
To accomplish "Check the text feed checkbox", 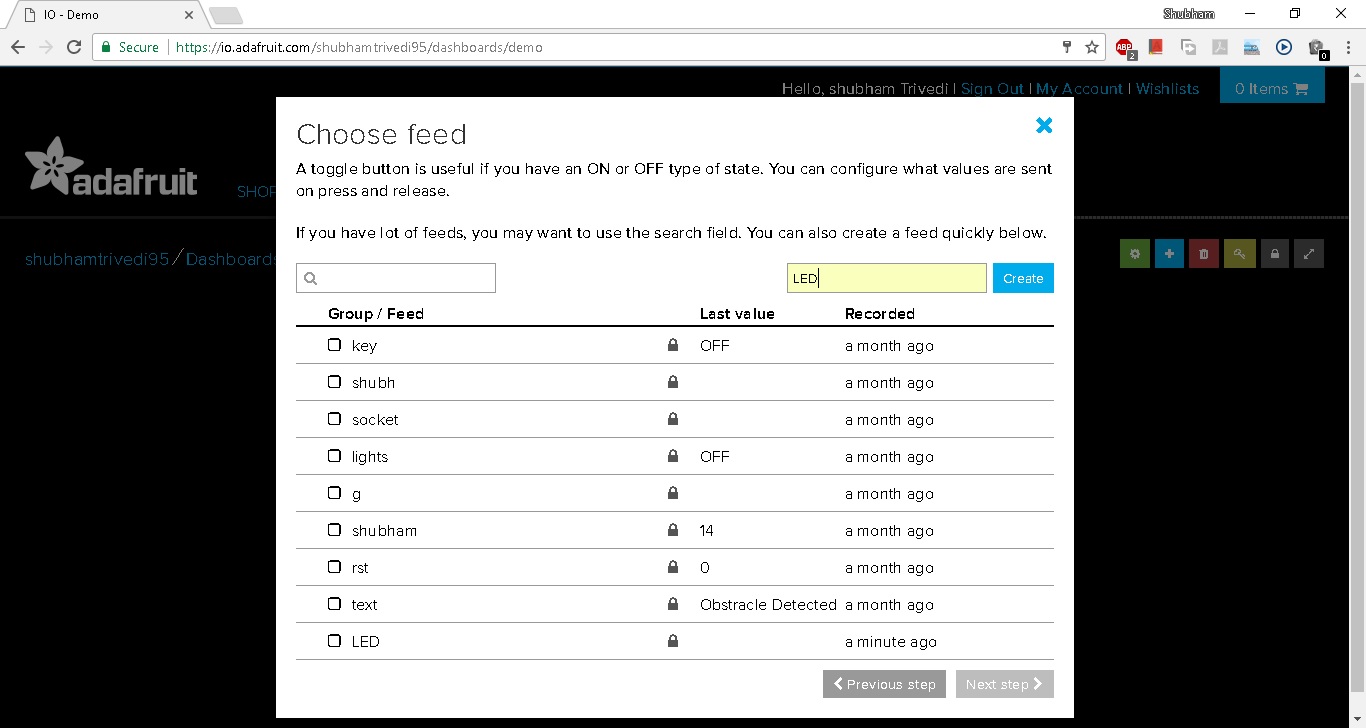I will point(335,604).
